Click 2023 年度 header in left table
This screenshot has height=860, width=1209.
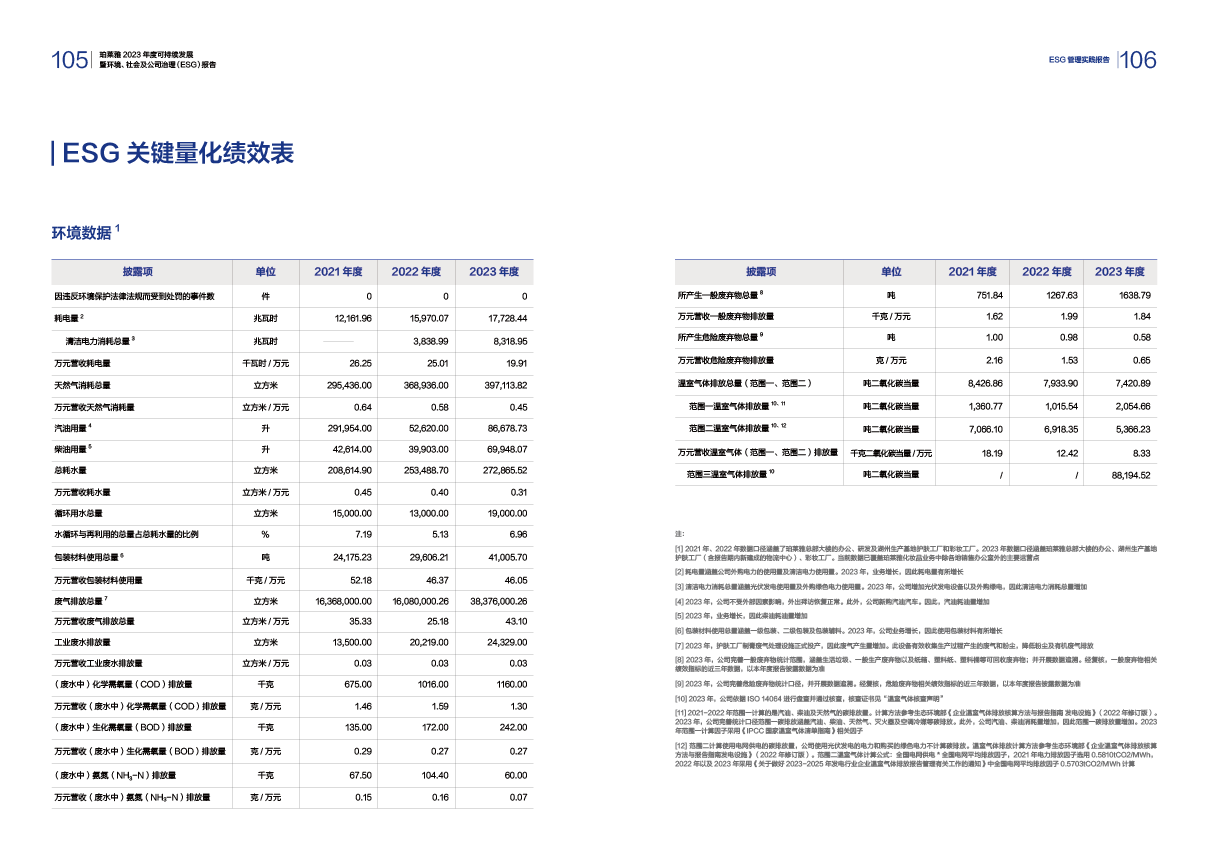[494, 272]
